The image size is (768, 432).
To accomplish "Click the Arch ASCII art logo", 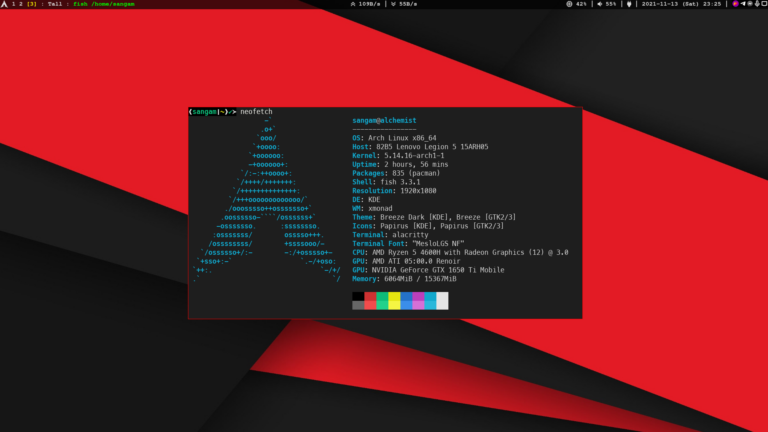I will [267, 200].
